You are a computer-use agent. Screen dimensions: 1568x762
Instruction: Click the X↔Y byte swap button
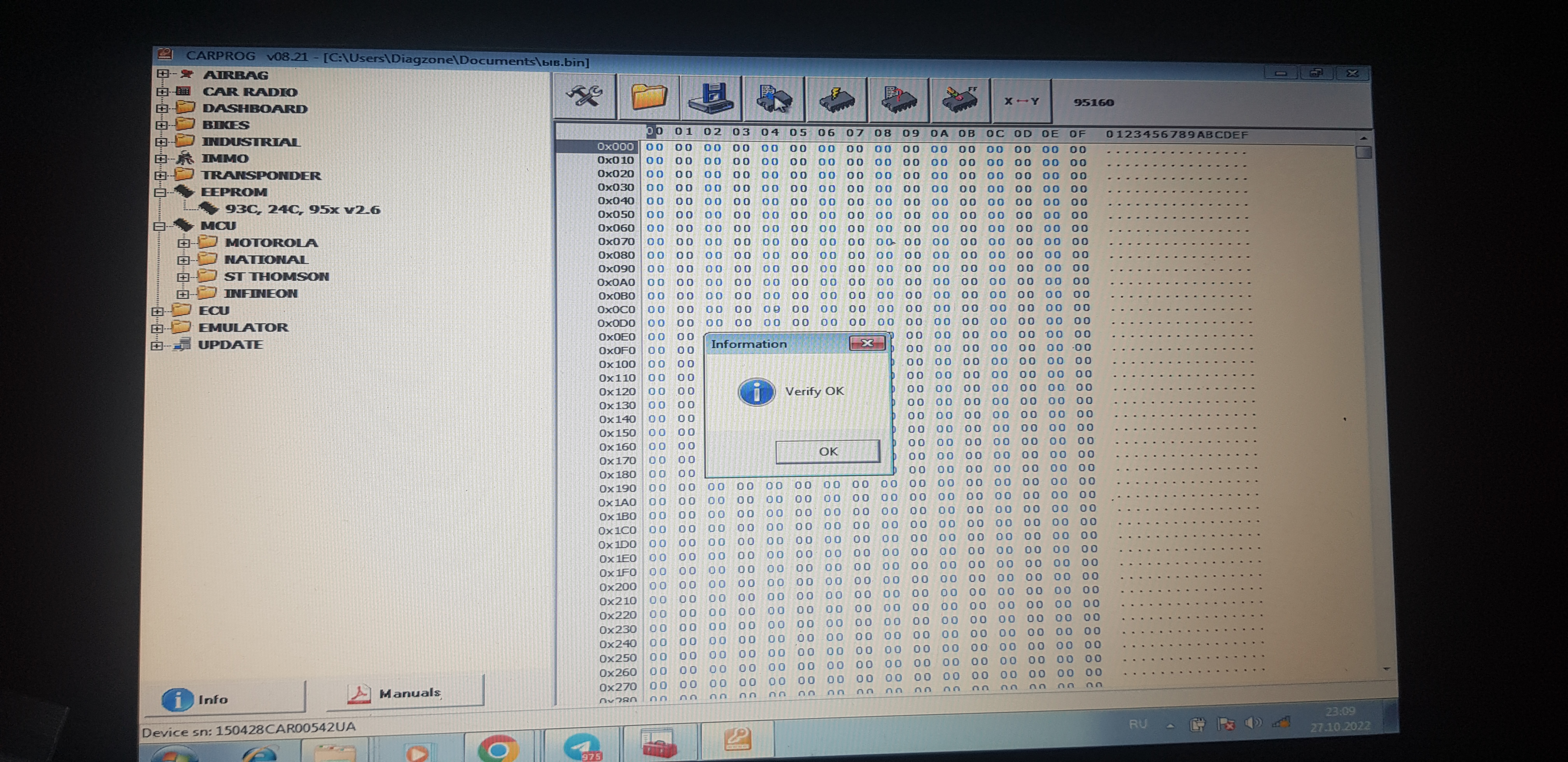coord(1021,101)
